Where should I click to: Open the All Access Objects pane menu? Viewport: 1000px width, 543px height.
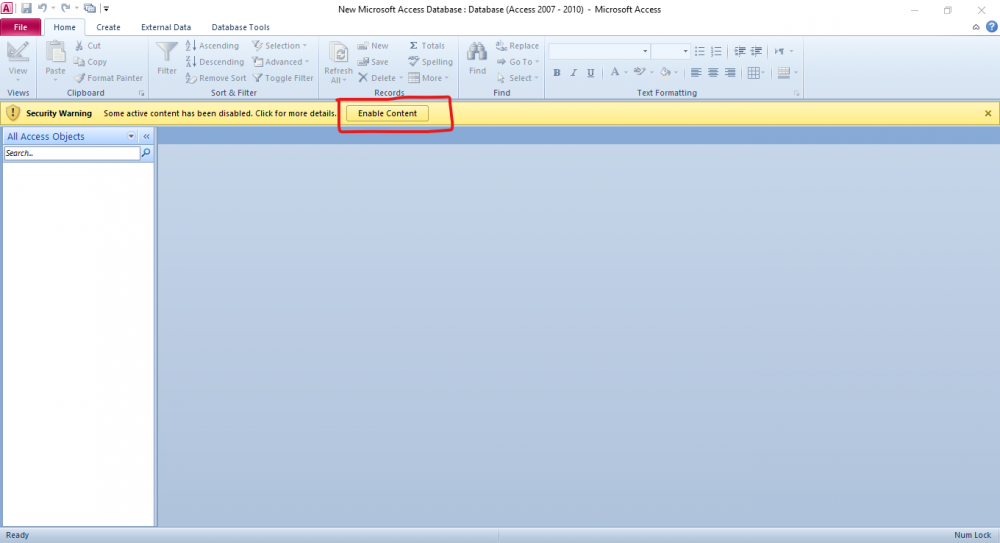[x=131, y=137]
